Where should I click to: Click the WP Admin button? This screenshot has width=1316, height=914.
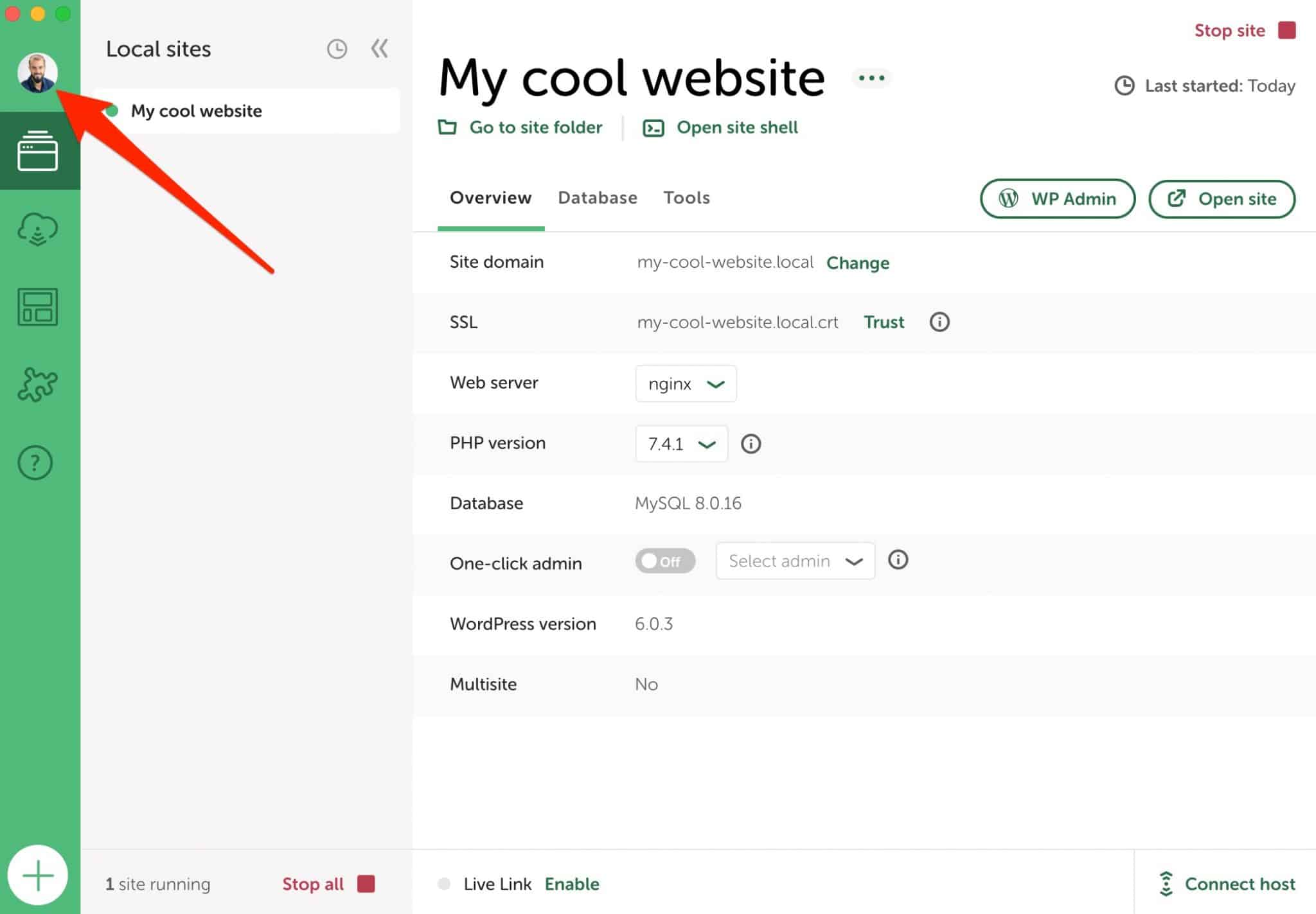(1057, 198)
